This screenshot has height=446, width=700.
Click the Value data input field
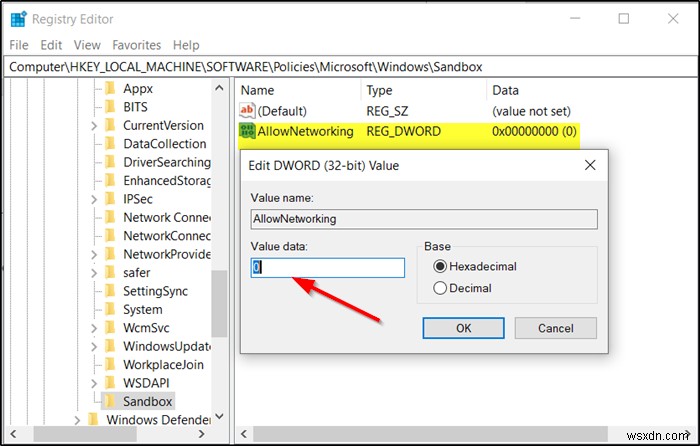point(328,267)
